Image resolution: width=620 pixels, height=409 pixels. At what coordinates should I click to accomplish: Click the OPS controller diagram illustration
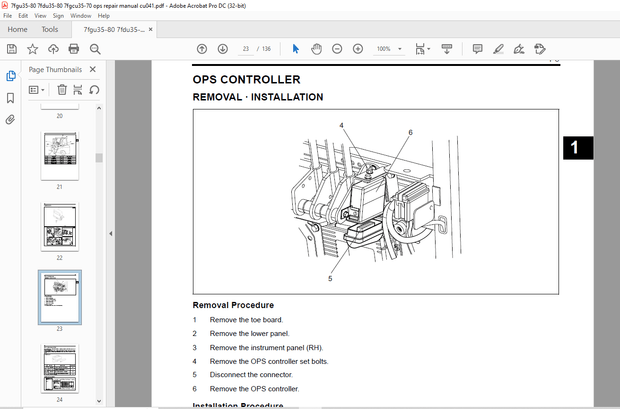click(x=376, y=202)
